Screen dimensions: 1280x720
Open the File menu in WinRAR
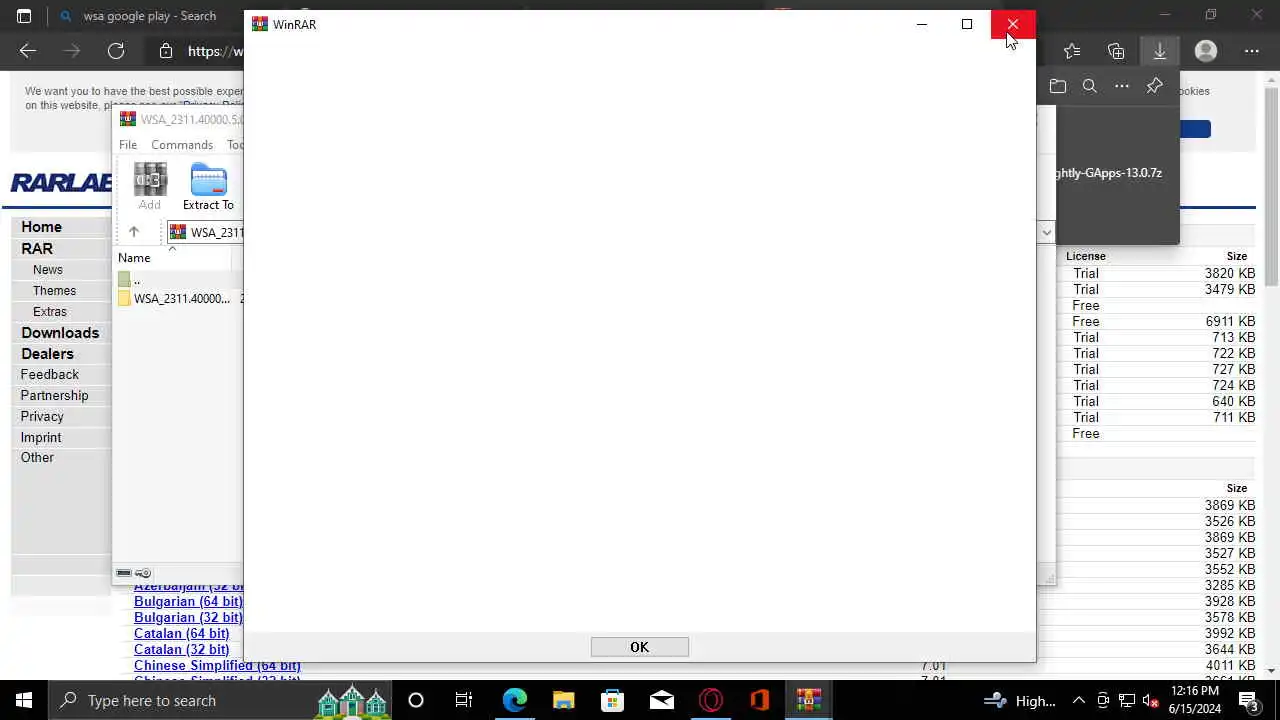pos(128,145)
